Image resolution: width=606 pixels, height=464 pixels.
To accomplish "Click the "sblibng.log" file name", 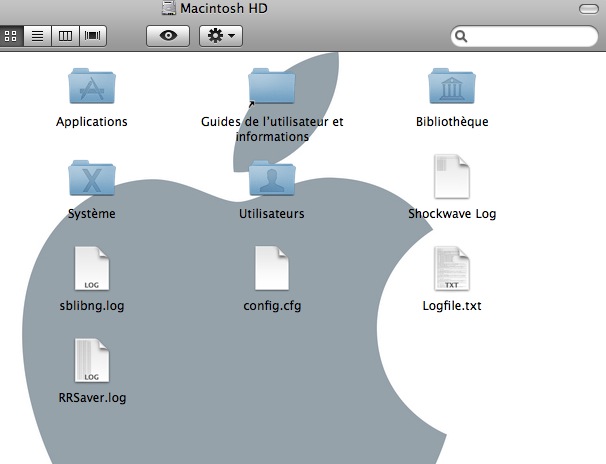I will [x=92, y=306].
